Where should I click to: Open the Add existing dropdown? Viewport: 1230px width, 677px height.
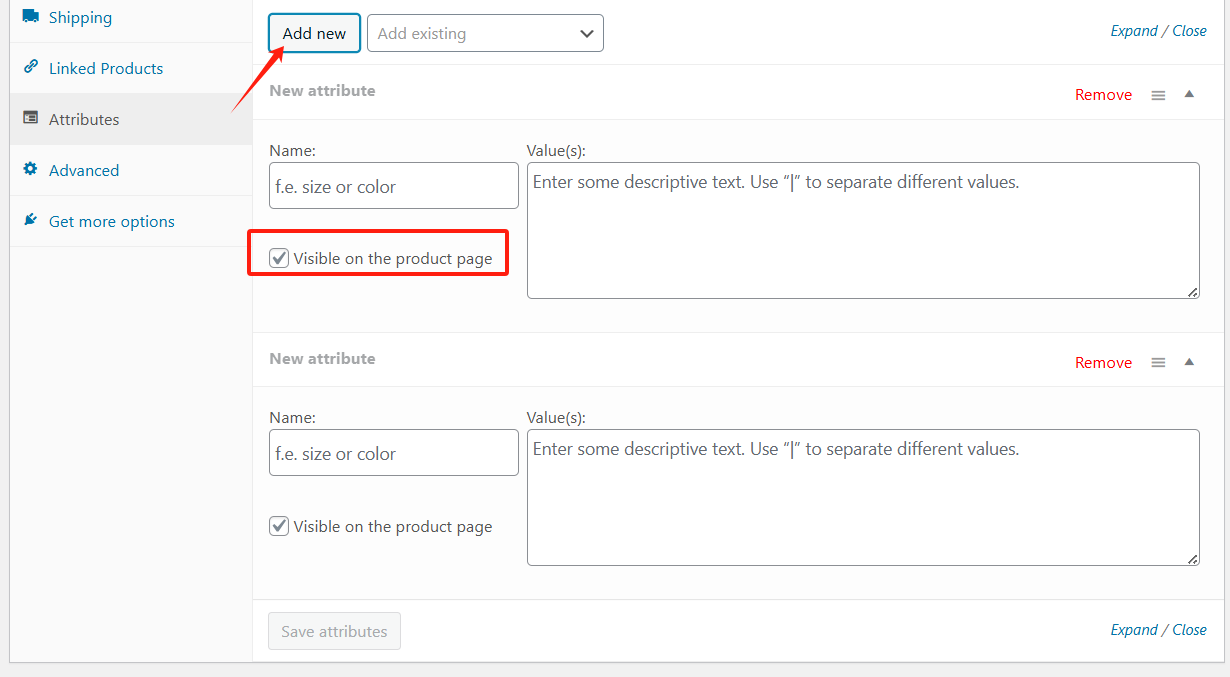(485, 33)
